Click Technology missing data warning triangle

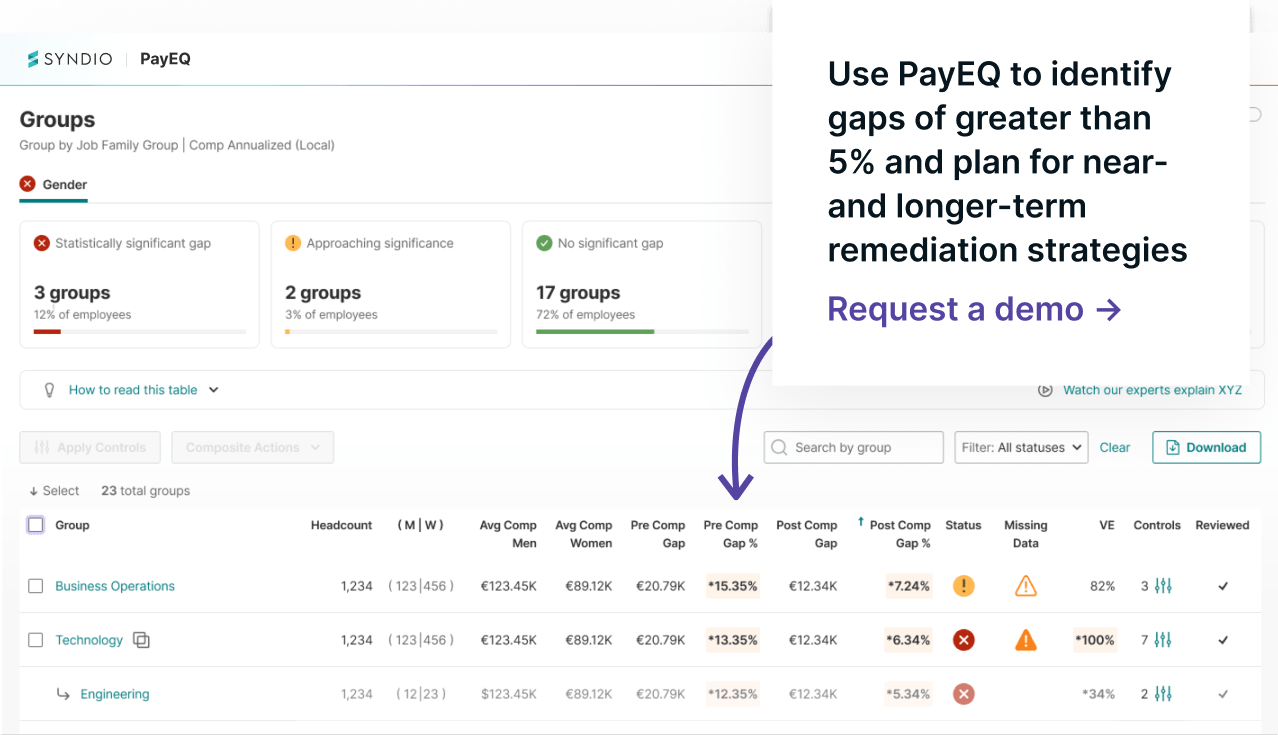click(x=1025, y=640)
